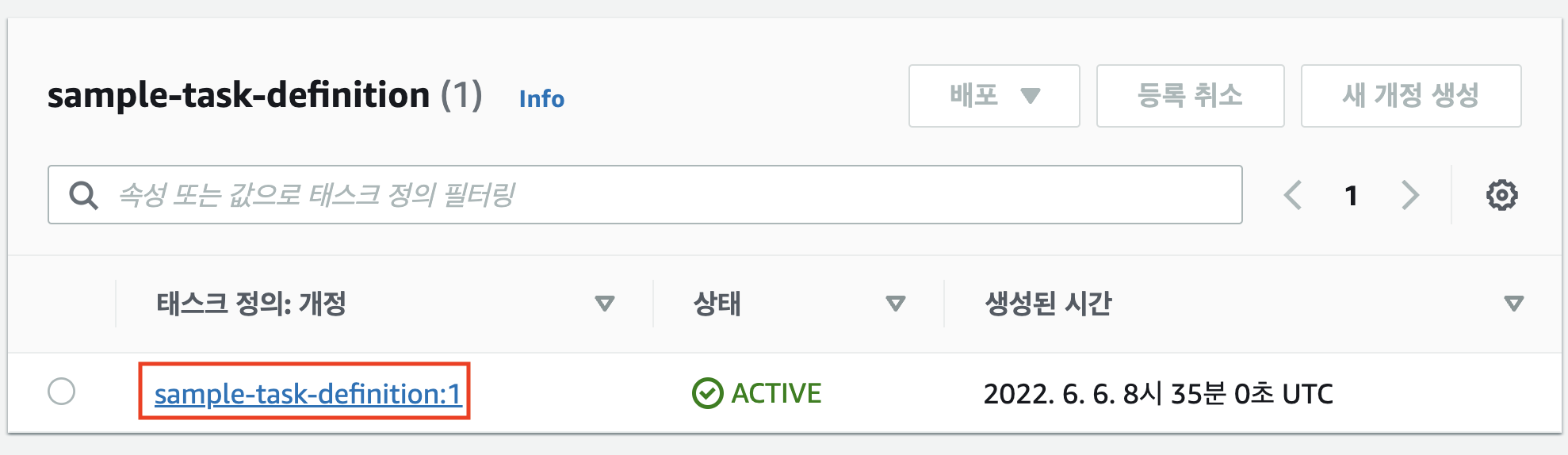Click the search magnifier icon
This screenshot has width=1568, height=455.
(83, 195)
